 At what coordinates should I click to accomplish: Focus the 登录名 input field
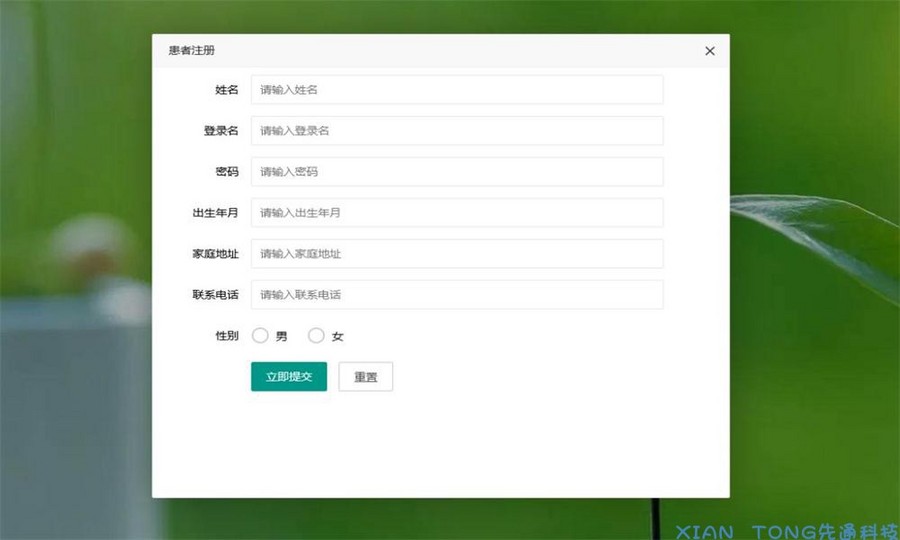457,131
